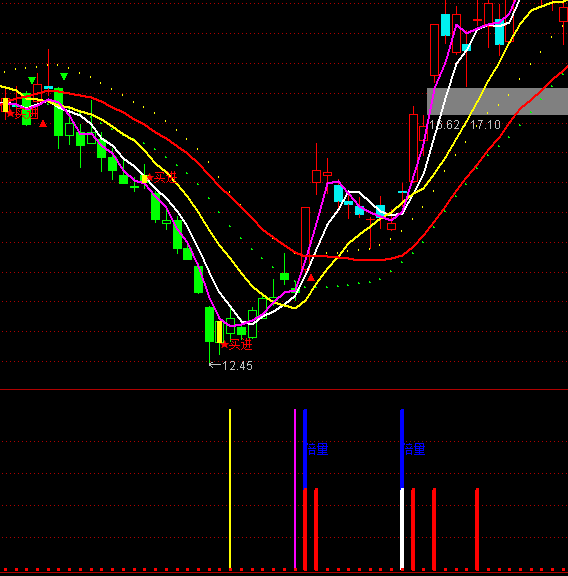The height and width of the screenshot is (576, 568).
Task: Select the tall cyan candle near the chart top
Action: 445,25
